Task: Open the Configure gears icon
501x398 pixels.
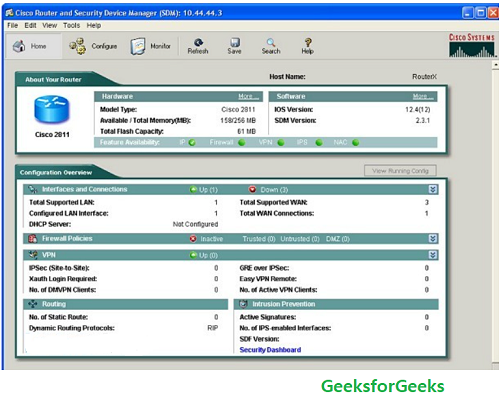Action: [x=77, y=46]
